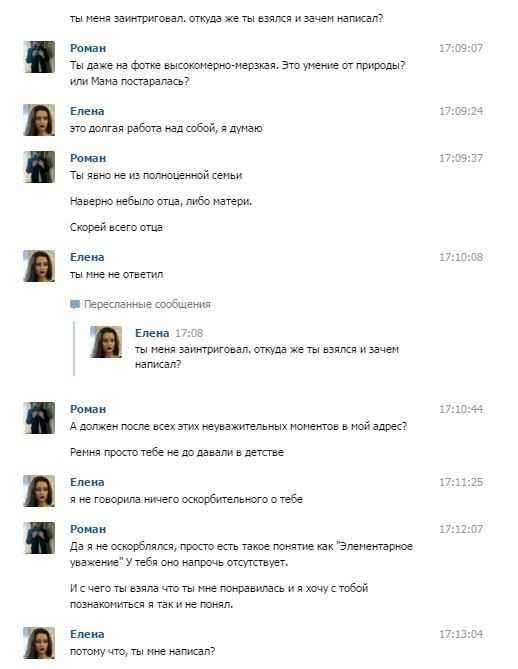Click the 17:12:07 timestamp

click(461, 529)
